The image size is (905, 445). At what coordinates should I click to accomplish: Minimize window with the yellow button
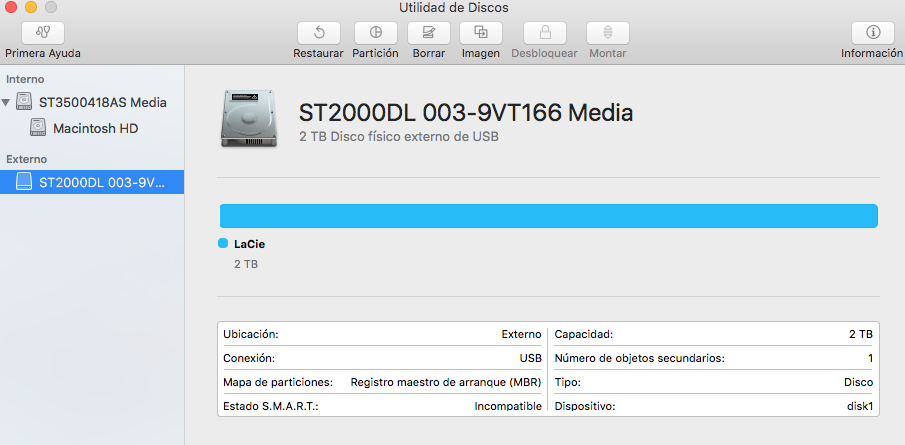(31, 8)
